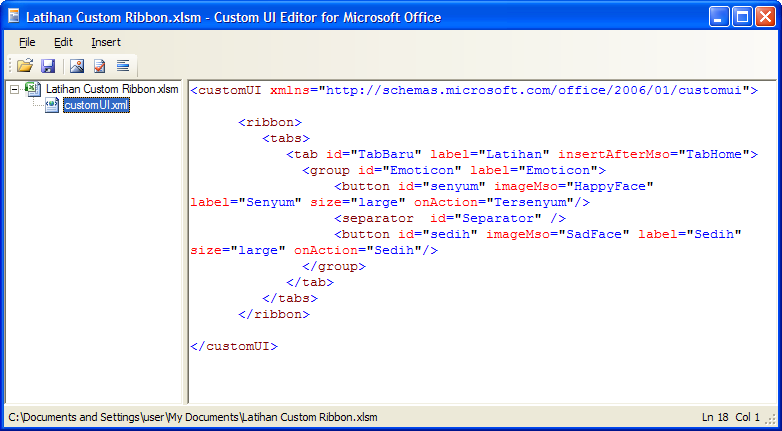Click the group id="Emoticon" line

[x=454, y=170]
